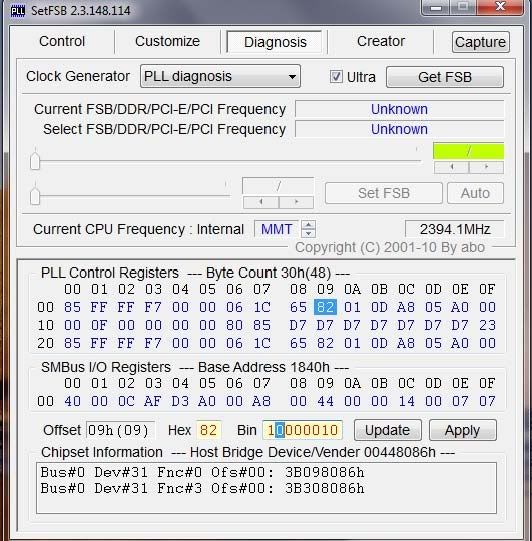532x541 pixels.
Task: Click the SetFSB PLL title bar icon
Action: (18, 11)
